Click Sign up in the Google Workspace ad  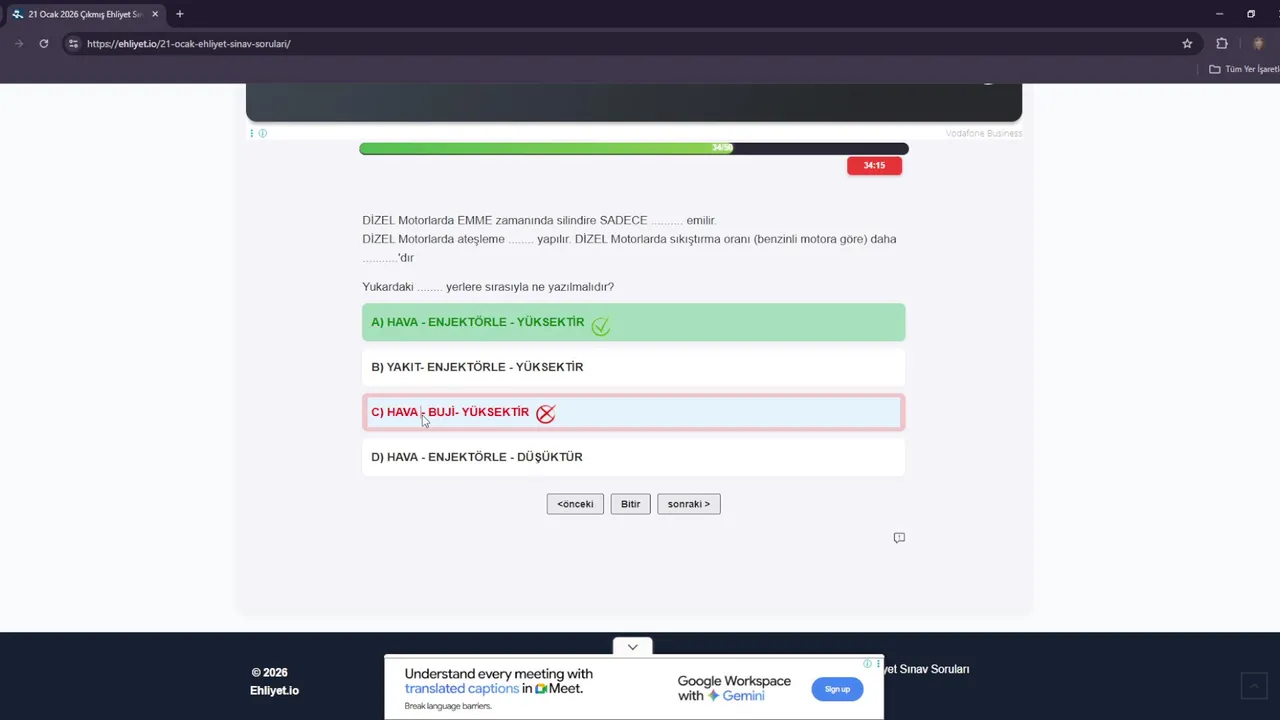(x=837, y=689)
